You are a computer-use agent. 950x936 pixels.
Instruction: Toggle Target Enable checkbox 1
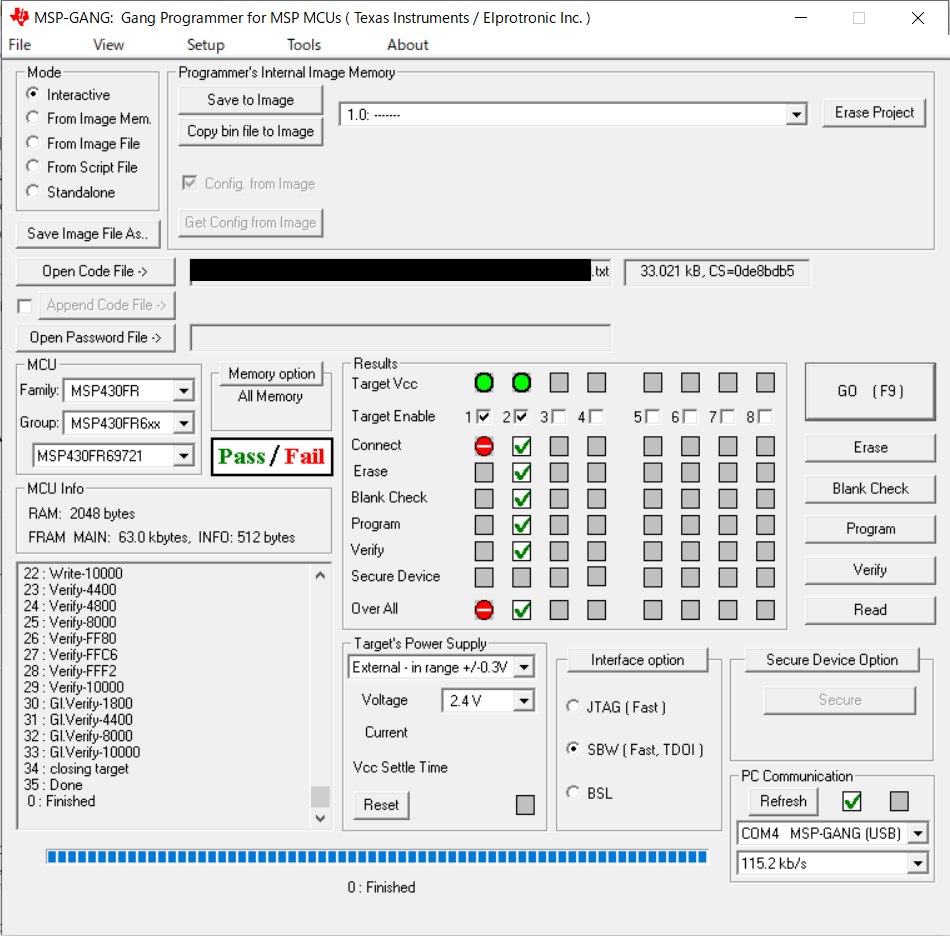tap(483, 417)
